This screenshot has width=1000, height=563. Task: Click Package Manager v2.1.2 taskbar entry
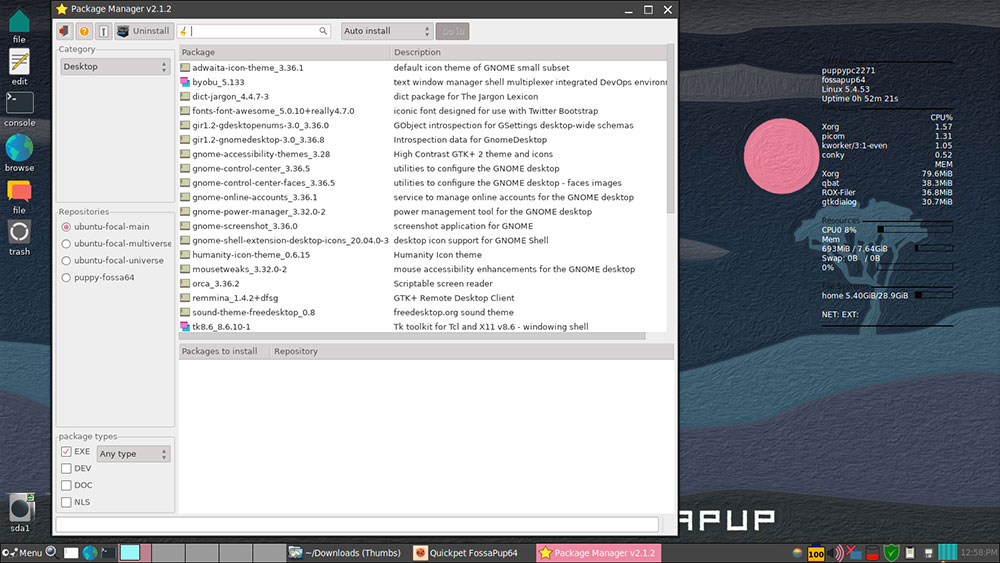[x=598, y=553]
